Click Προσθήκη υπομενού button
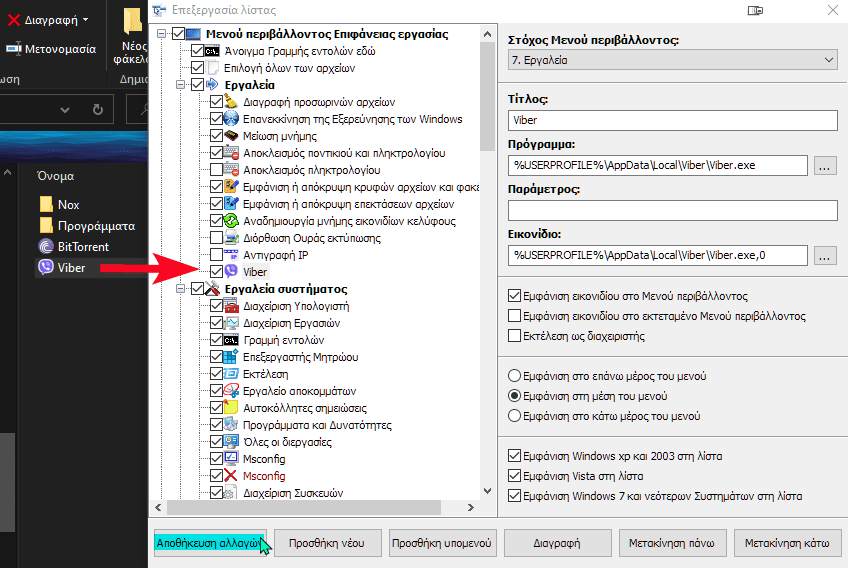Screen dimensions: 848x568 tap(441, 543)
